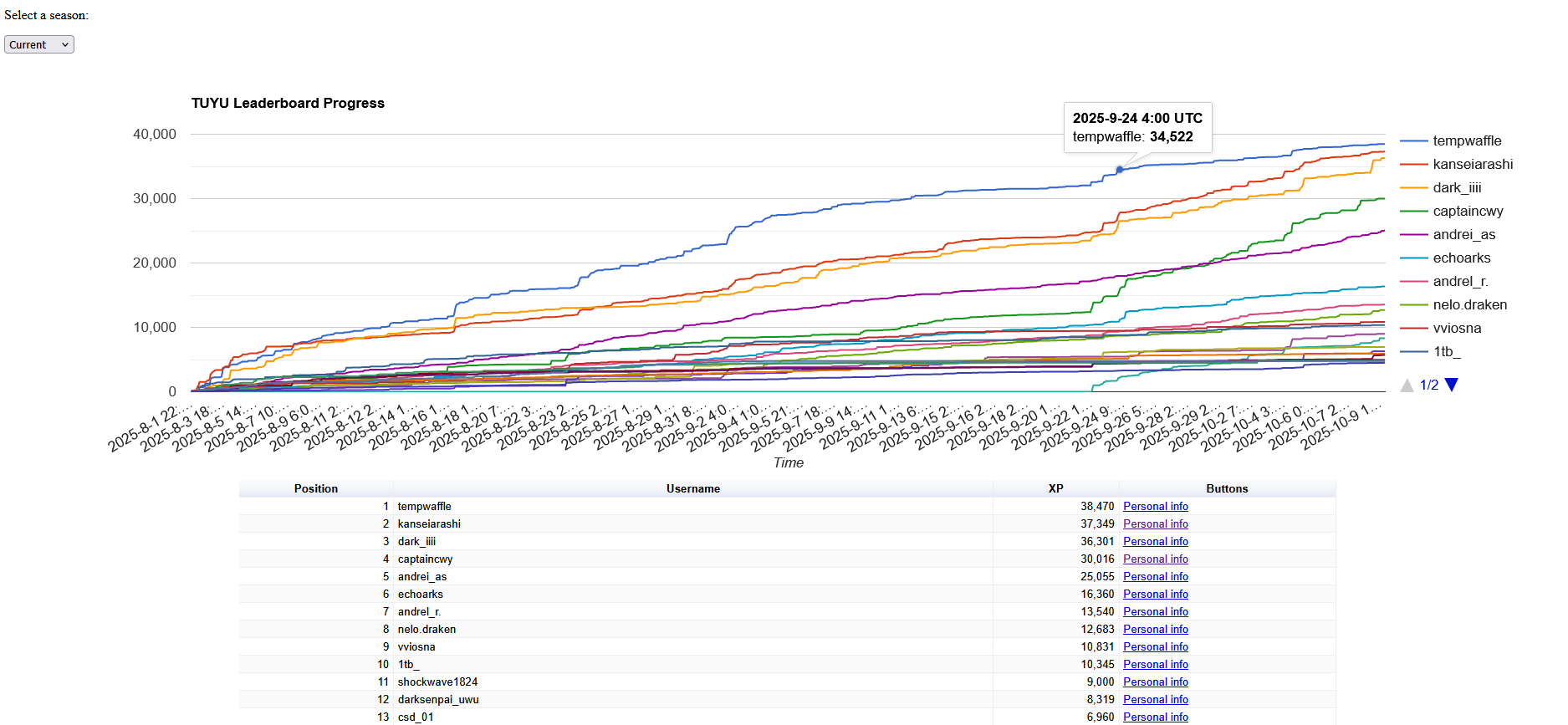Click XP value 25,055

tap(1097, 576)
